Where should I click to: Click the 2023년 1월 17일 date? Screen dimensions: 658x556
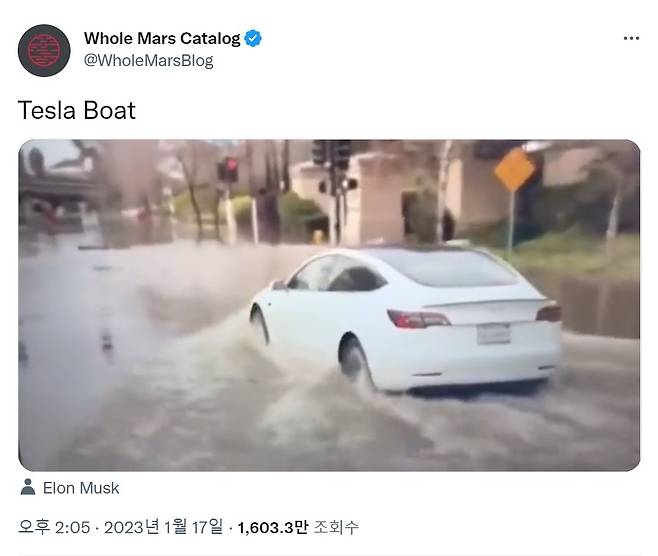click(x=164, y=527)
